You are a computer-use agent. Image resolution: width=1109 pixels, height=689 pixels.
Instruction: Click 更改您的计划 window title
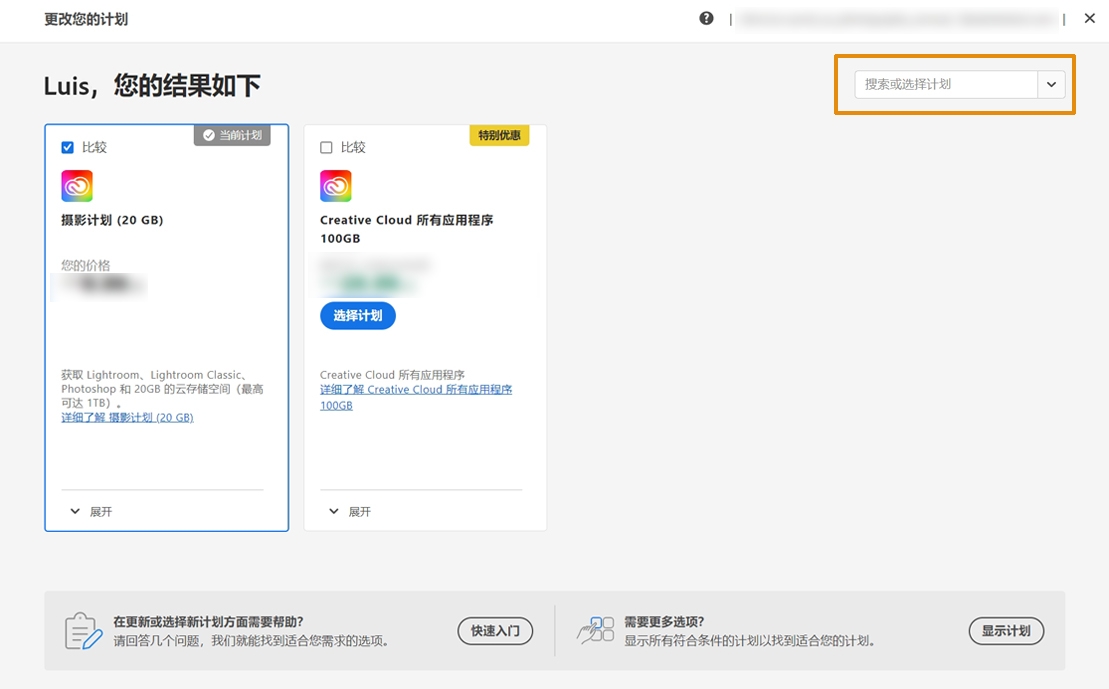coord(86,19)
